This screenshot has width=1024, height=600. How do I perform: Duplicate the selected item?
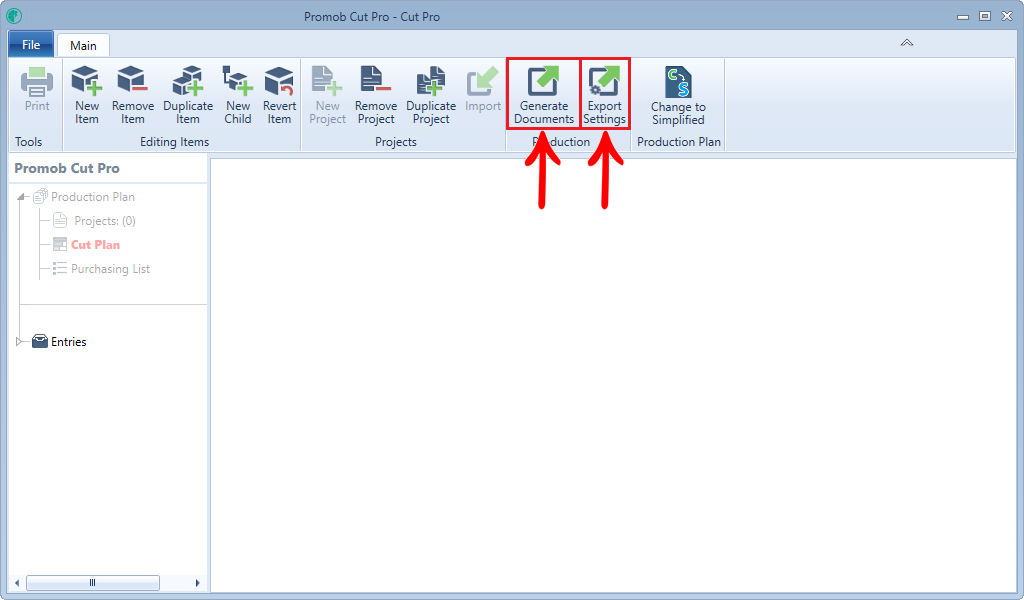187,95
